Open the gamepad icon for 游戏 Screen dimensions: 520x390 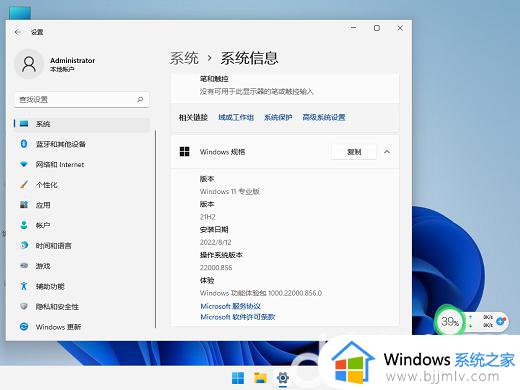pyautogui.click(x=24, y=266)
